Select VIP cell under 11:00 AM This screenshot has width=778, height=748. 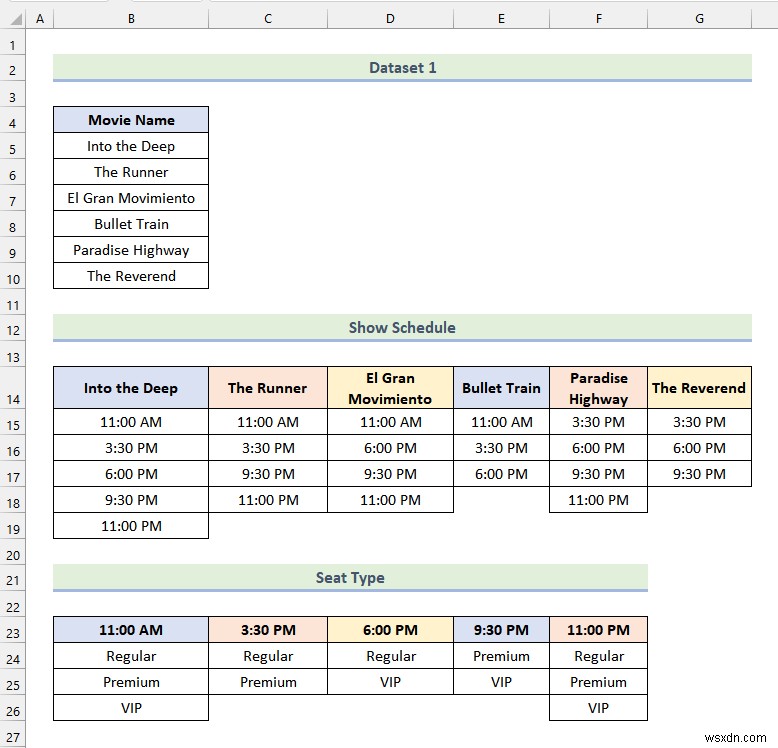coord(131,708)
